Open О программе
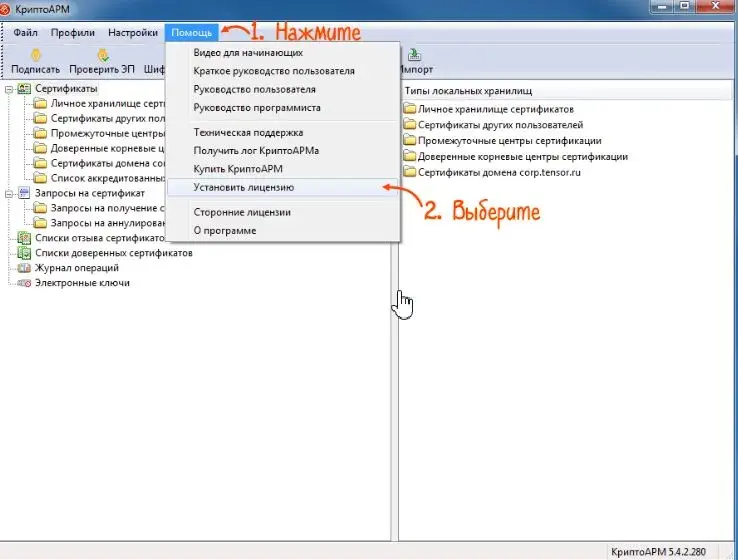 (x=283, y=231)
